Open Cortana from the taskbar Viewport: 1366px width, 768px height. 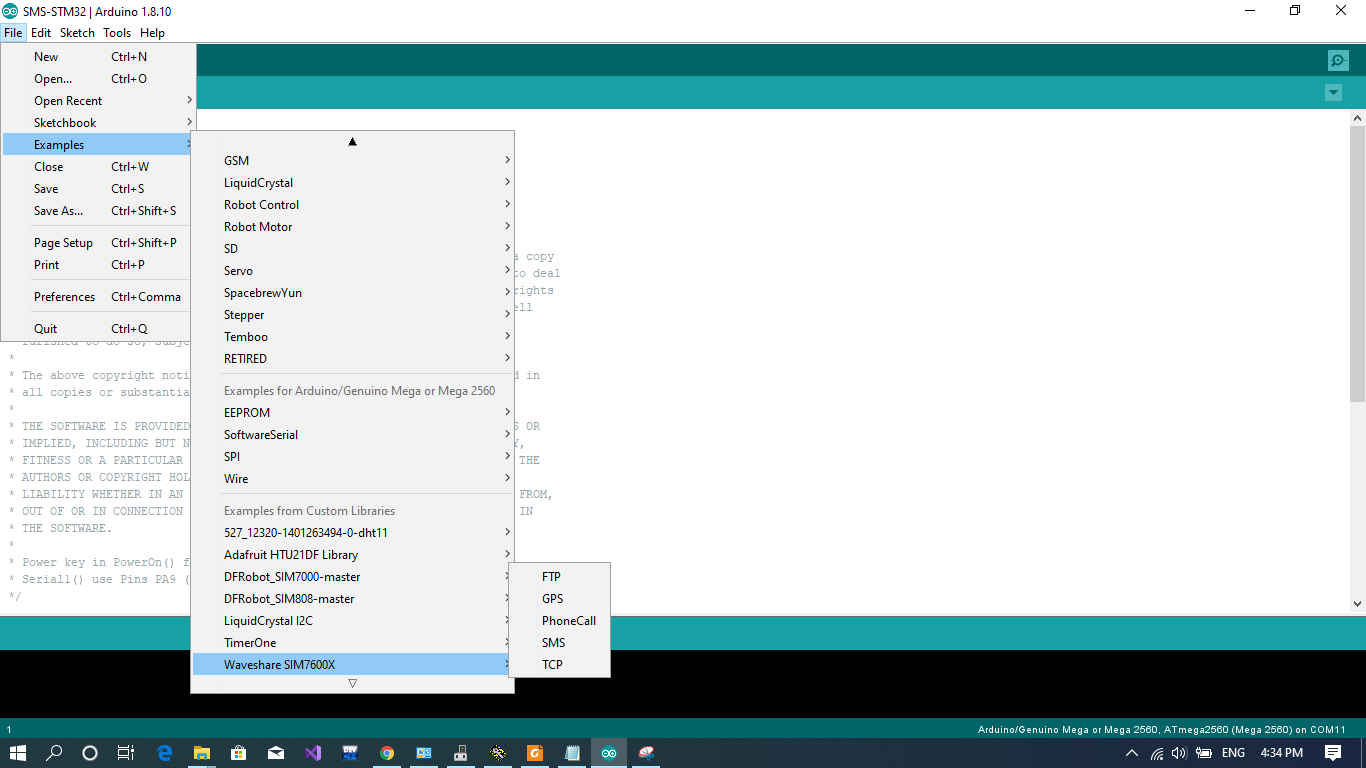90,753
